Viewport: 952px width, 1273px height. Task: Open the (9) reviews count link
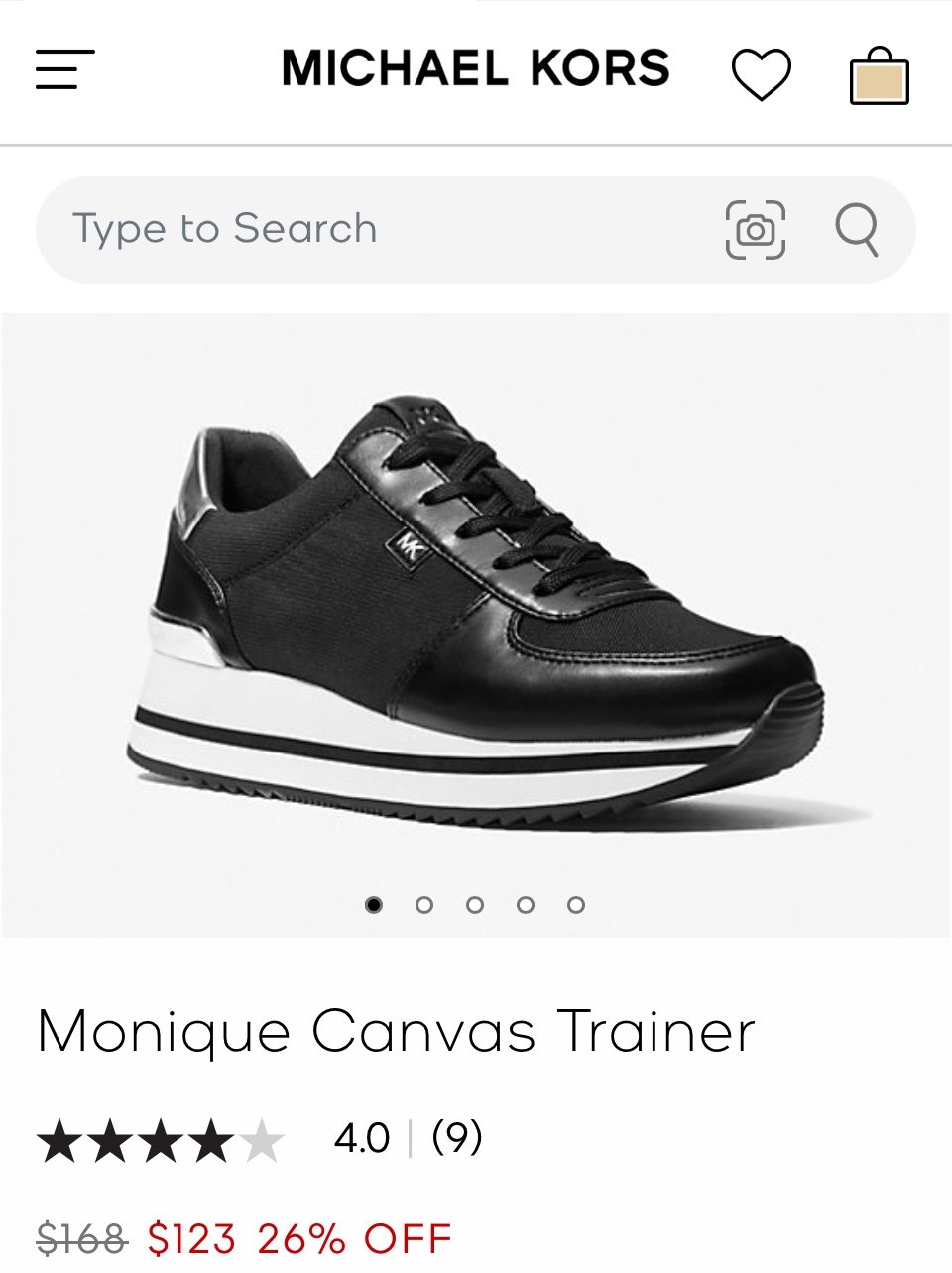pos(457,1138)
